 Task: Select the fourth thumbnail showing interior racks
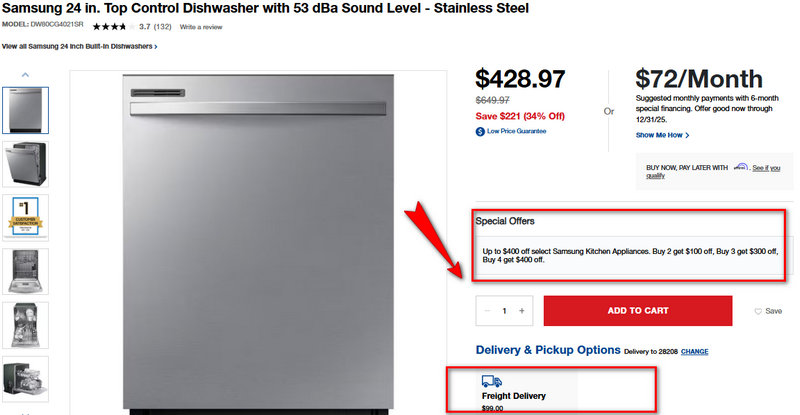tap(25, 271)
